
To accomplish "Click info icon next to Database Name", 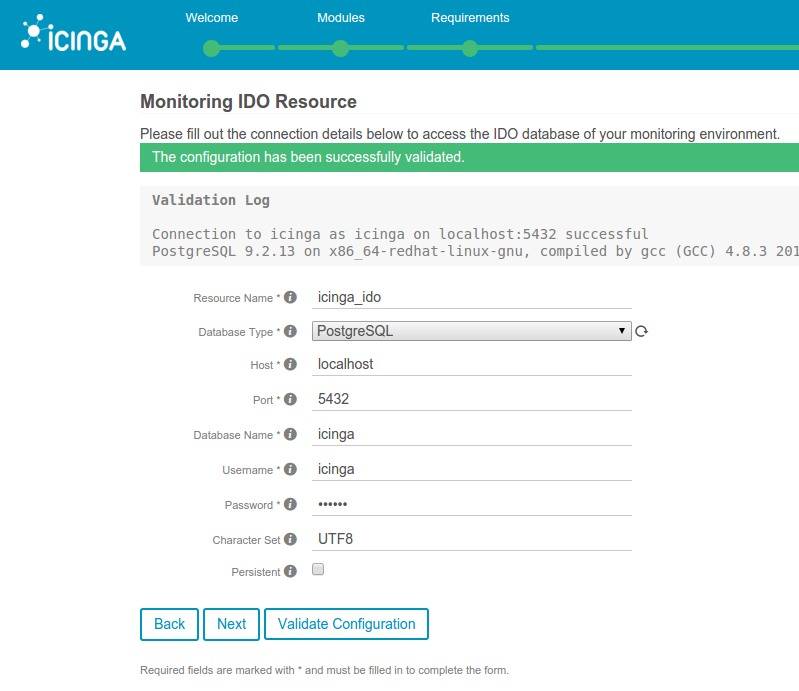I will point(290,434).
